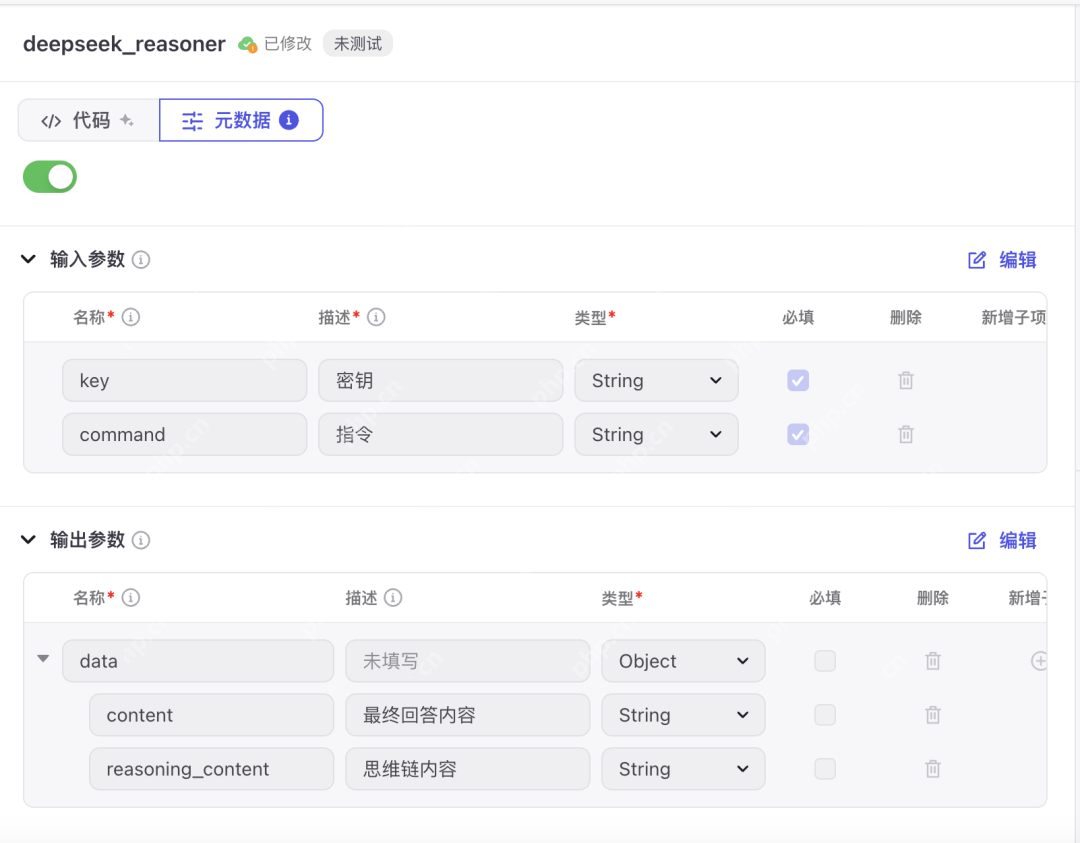
Task: Click info icon next to input 描述 column
Action: coord(376,317)
